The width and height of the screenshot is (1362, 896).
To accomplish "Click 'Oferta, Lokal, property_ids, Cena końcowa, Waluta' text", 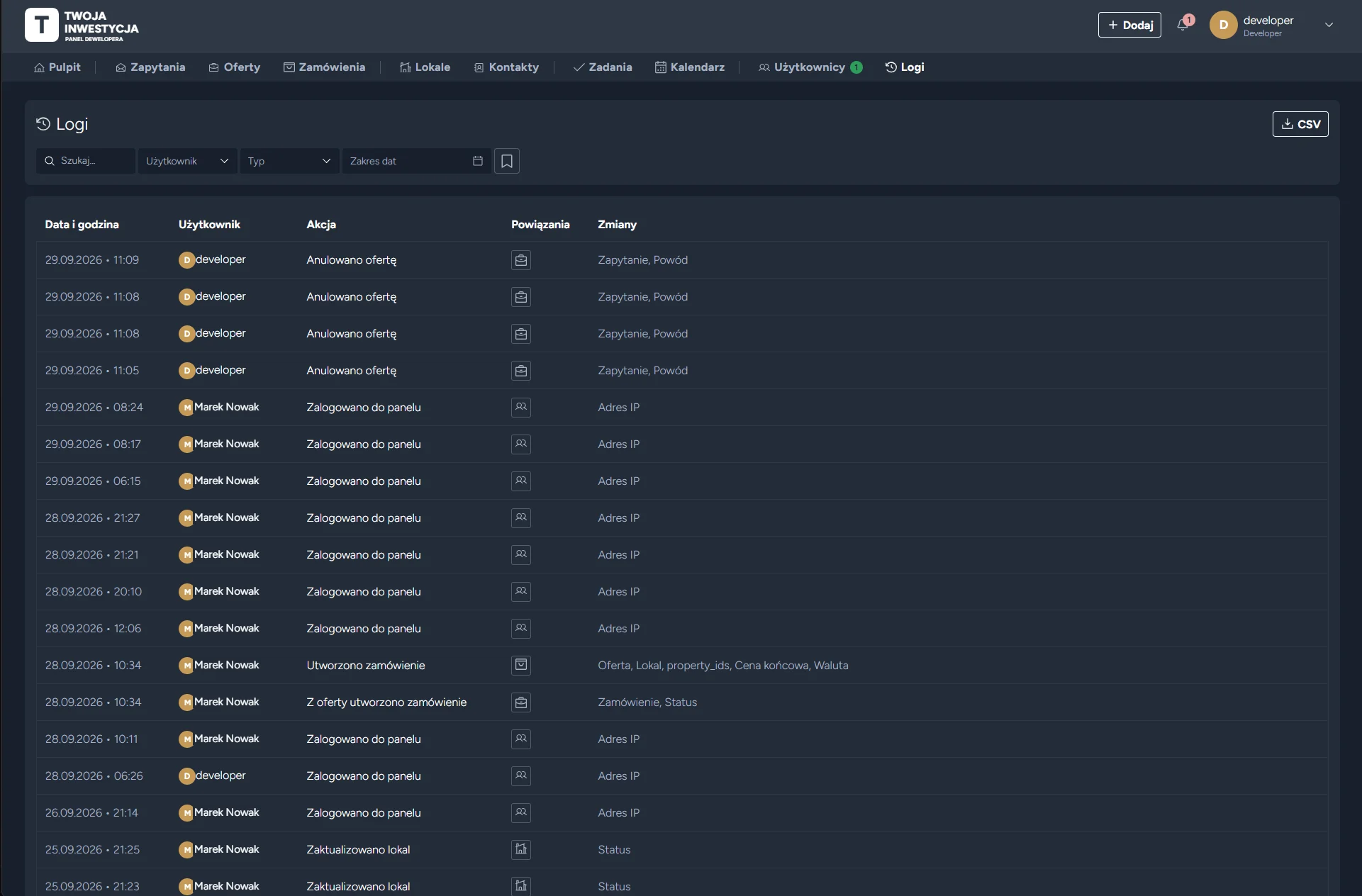I will pos(723,665).
